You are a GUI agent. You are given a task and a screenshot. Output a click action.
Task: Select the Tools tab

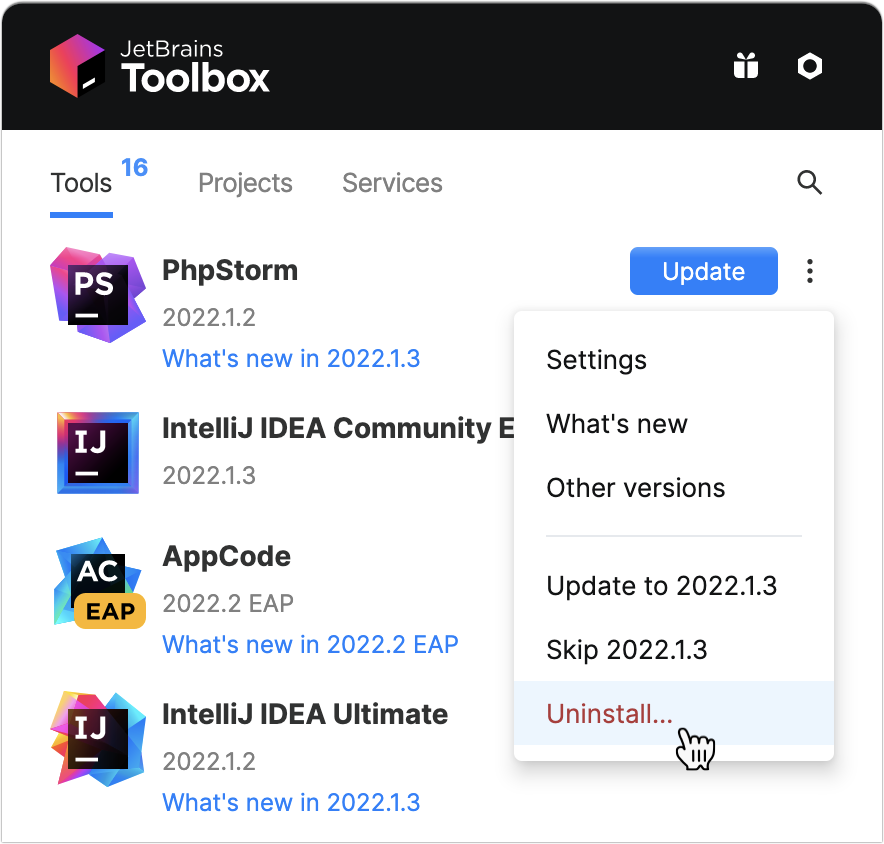(80, 183)
